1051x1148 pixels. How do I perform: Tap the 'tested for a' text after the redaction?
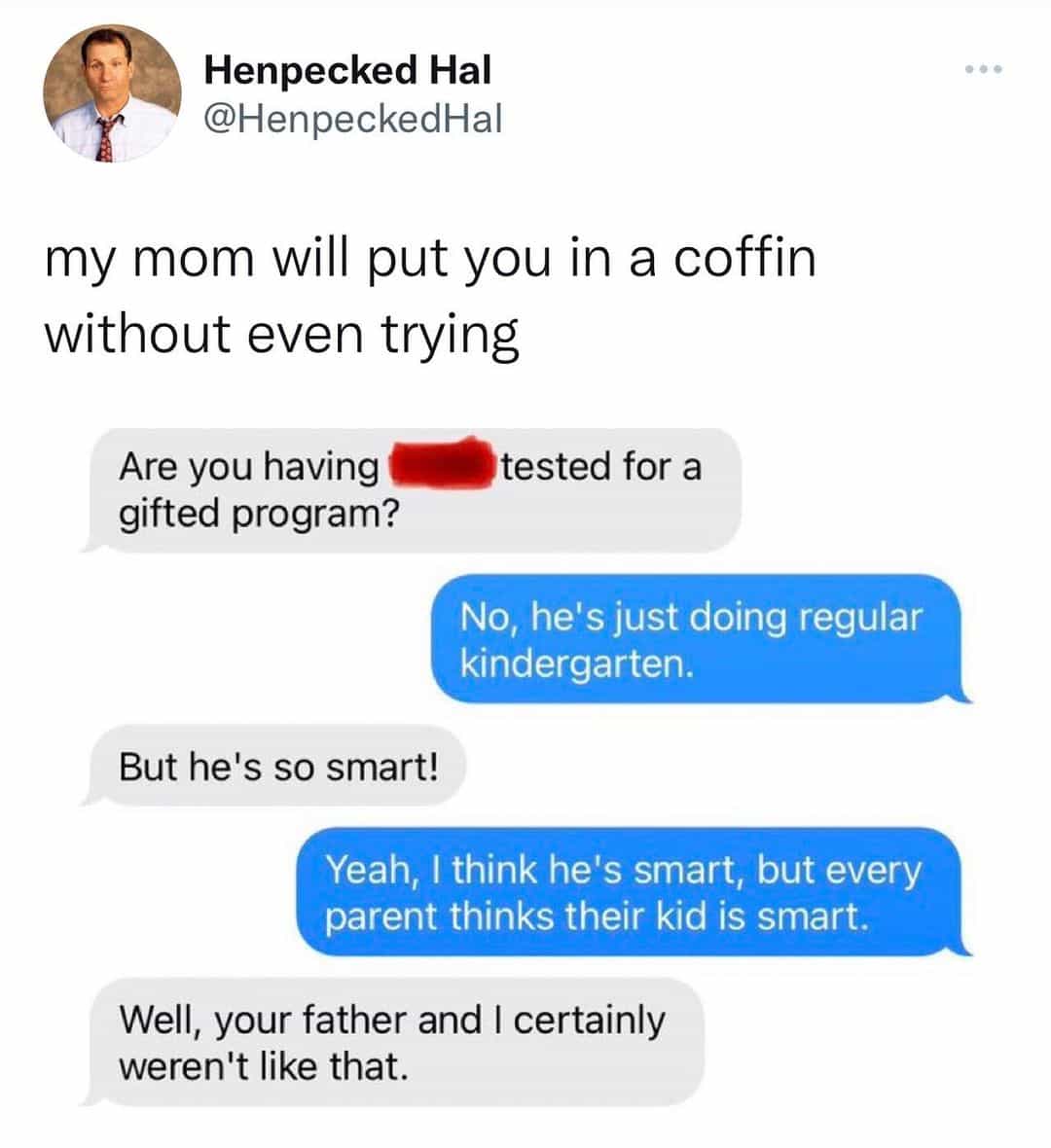(x=601, y=466)
